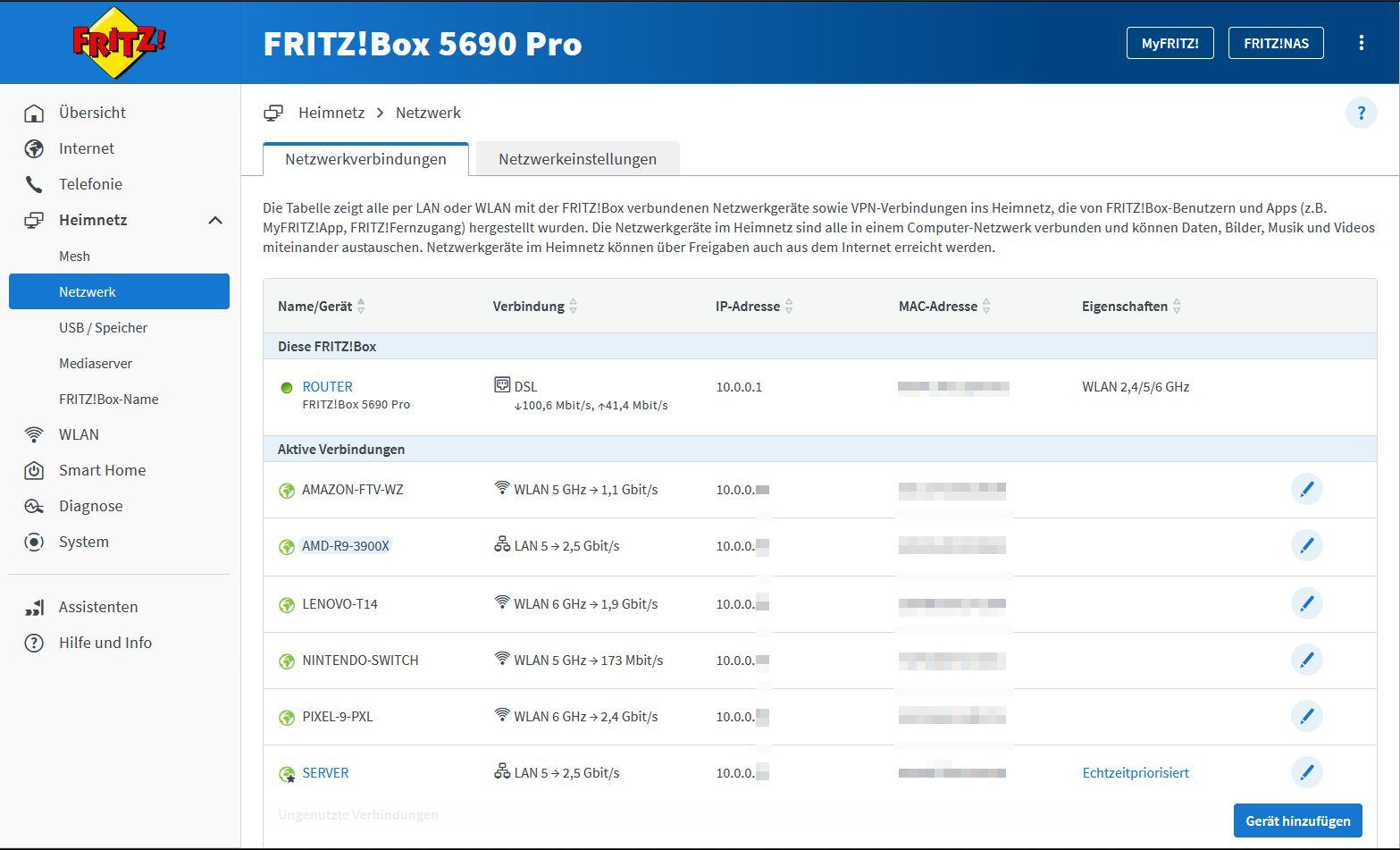1400x850 pixels.
Task: Click the prioritized globe icon beside SERVER
Action: click(x=287, y=774)
